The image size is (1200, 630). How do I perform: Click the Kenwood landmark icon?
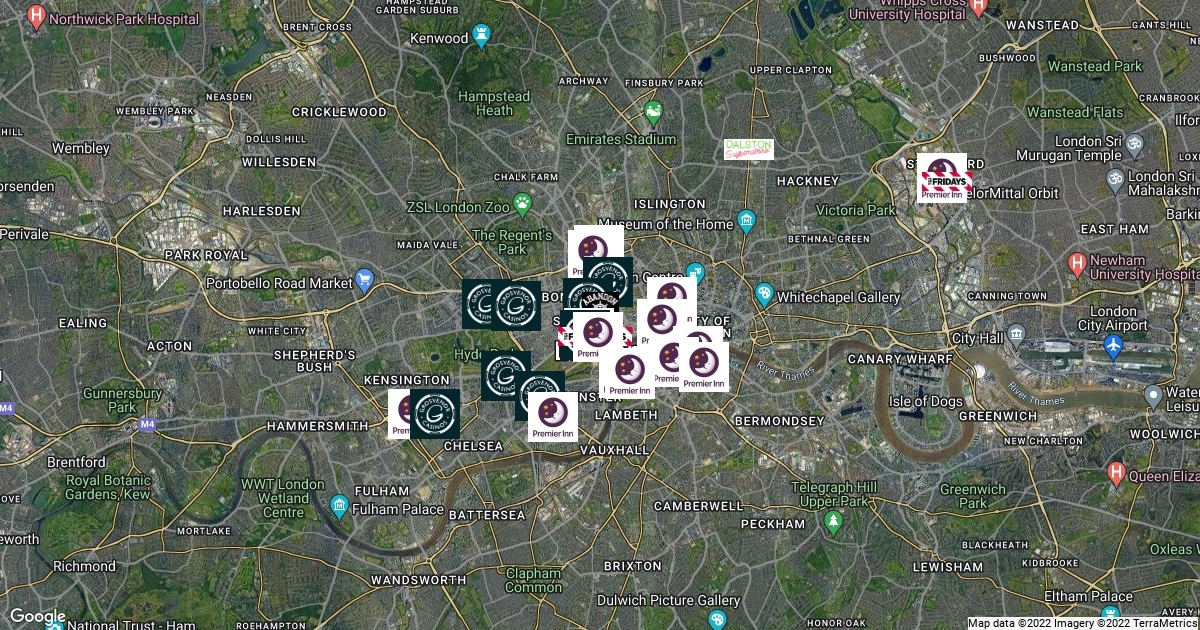tap(485, 37)
